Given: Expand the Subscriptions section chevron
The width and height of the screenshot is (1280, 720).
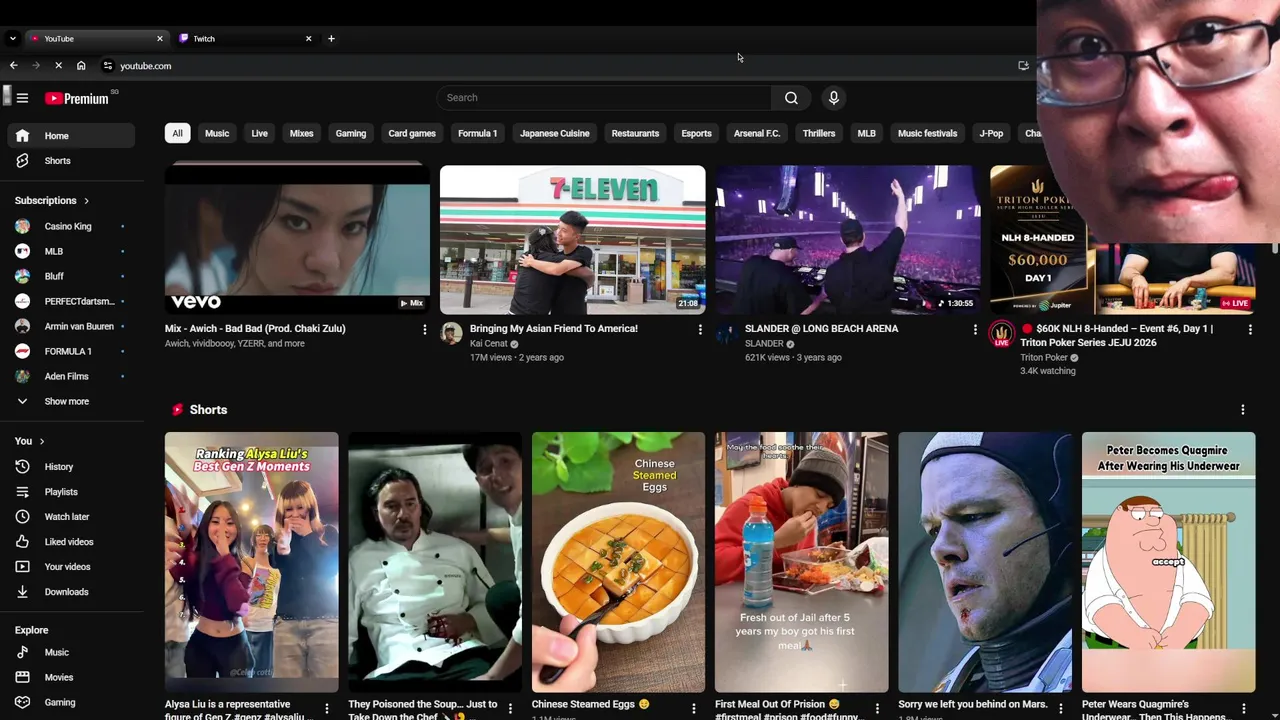Looking at the screenshot, I should pos(86,201).
